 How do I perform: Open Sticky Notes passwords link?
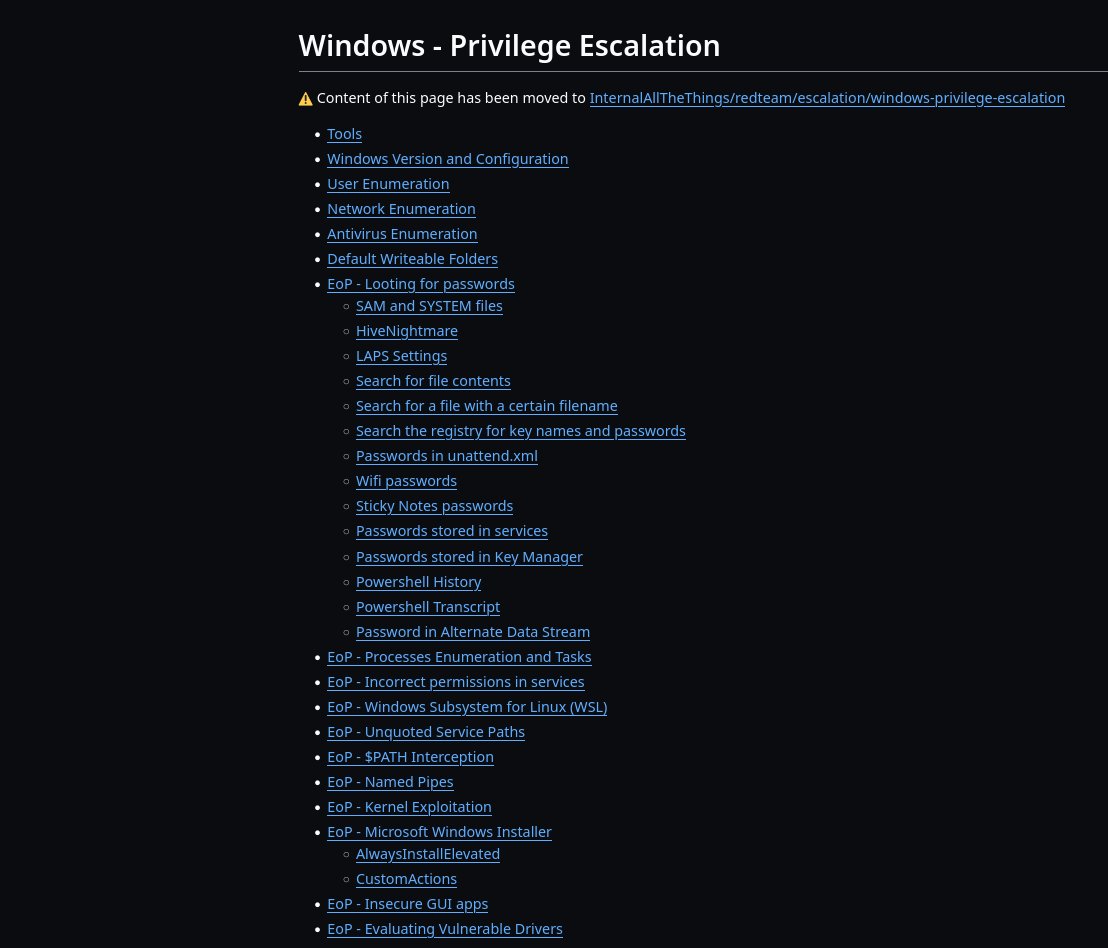435,506
